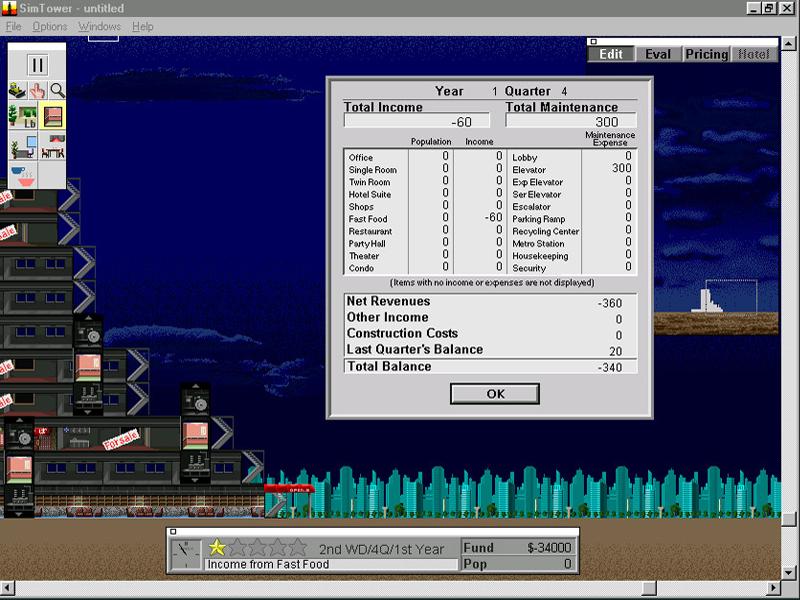Screen dimensions: 800x600
Task: Click the Total Income value field
Action: coord(417,121)
